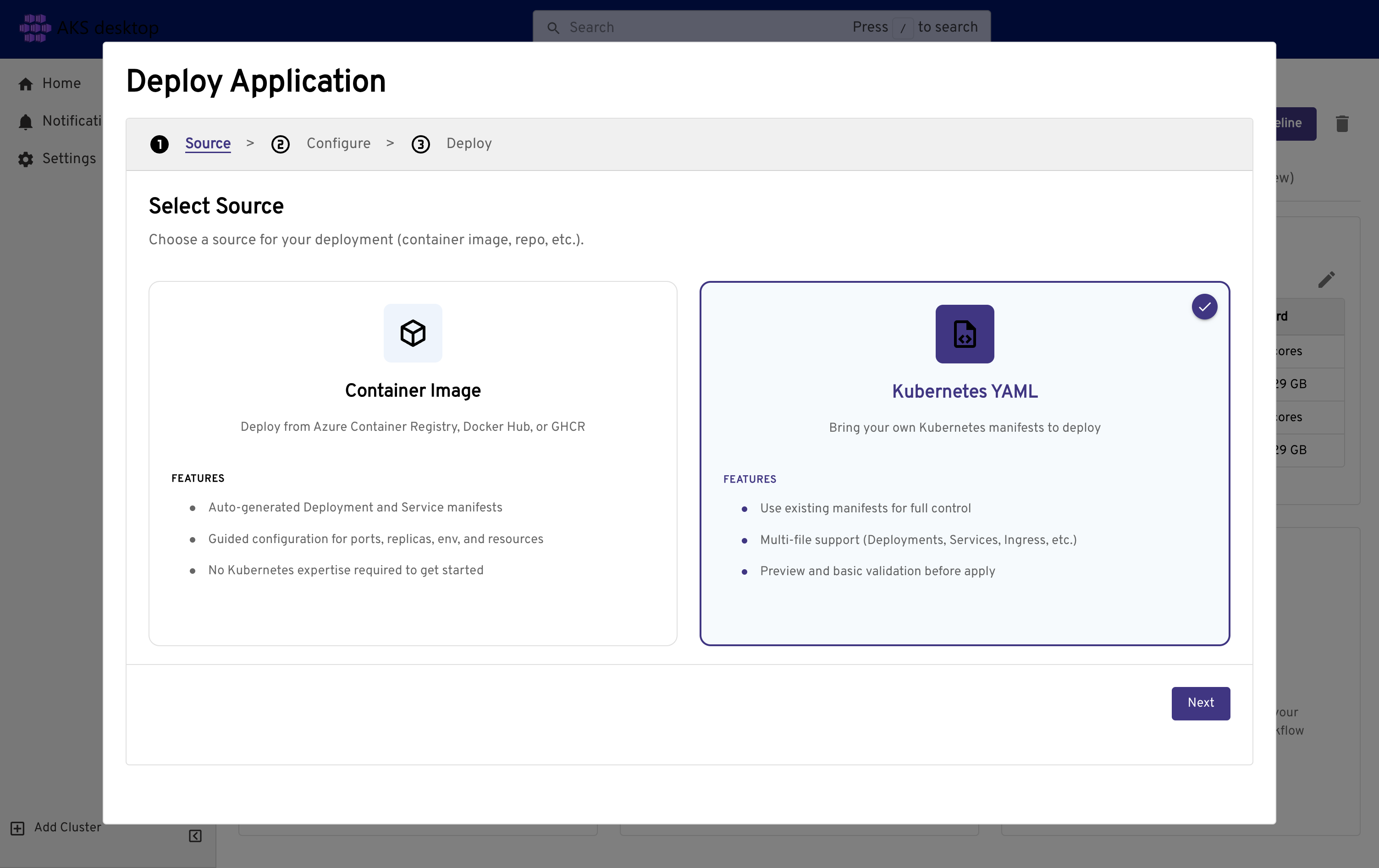Click the Next button
Viewport: 1379px width, 868px height.
pyautogui.click(x=1201, y=703)
